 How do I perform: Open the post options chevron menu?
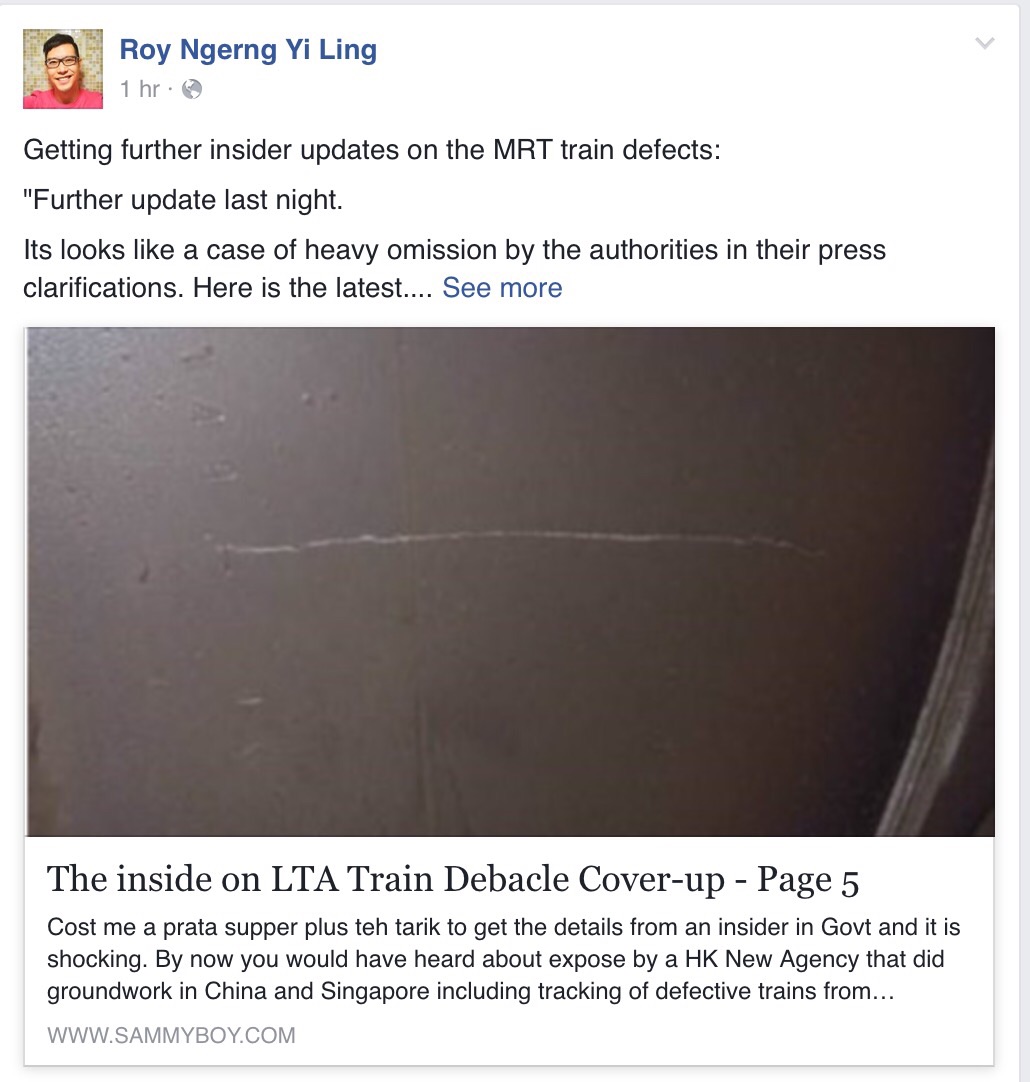click(x=984, y=43)
